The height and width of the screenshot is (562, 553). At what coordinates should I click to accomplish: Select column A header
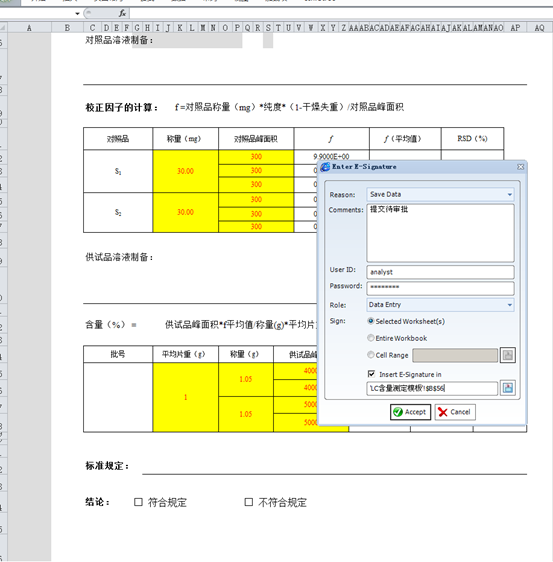(29, 28)
